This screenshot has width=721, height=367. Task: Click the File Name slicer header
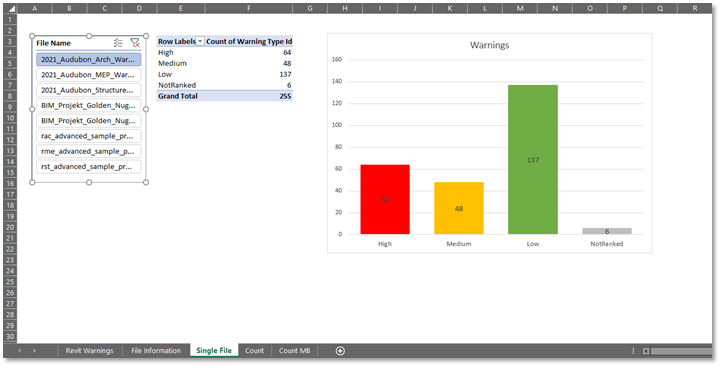pyautogui.click(x=53, y=43)
